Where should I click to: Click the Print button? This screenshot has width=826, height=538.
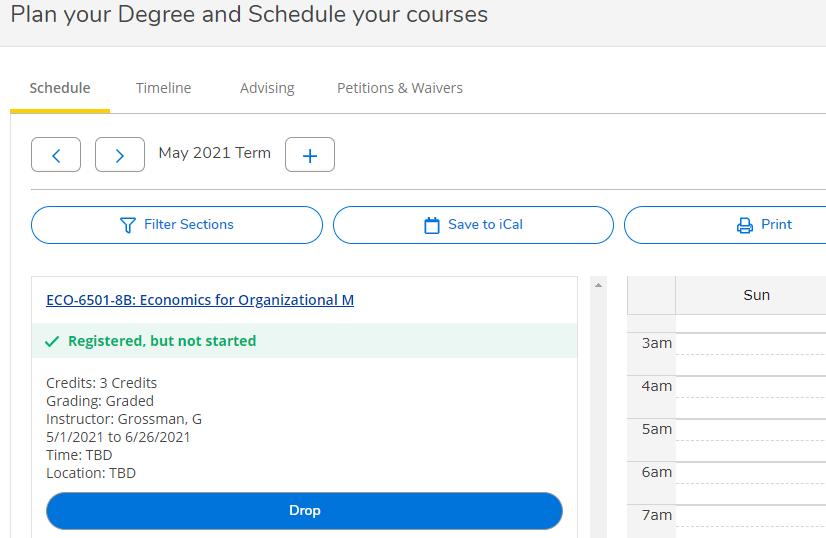pos(725,225)
